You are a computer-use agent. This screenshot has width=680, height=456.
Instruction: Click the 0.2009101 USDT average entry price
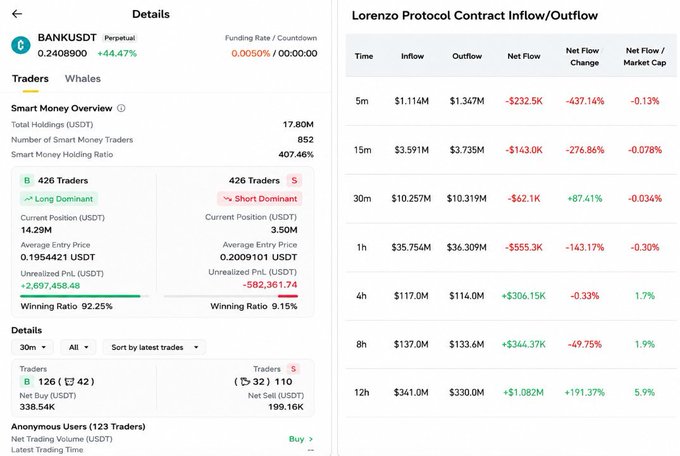point(258,257)
